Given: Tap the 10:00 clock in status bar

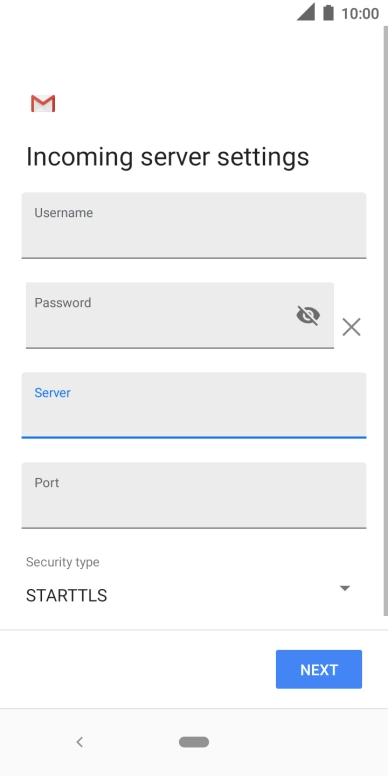Looking at the screenshot, I should (x=360, y=13).
